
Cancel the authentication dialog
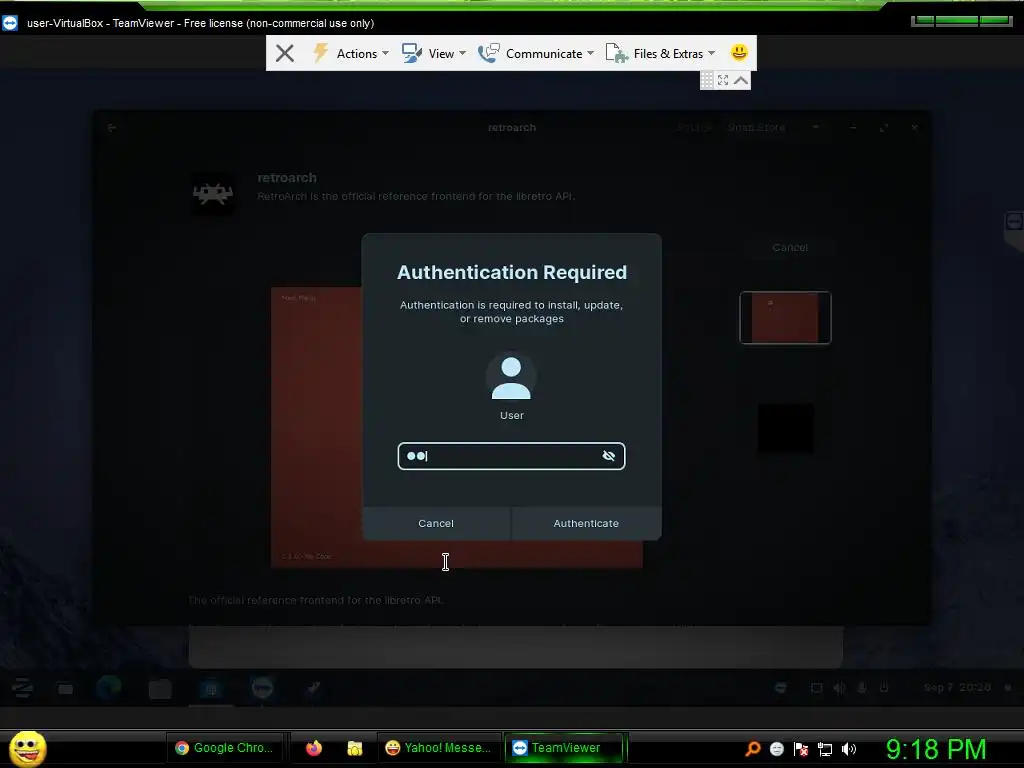coord(436,523)
